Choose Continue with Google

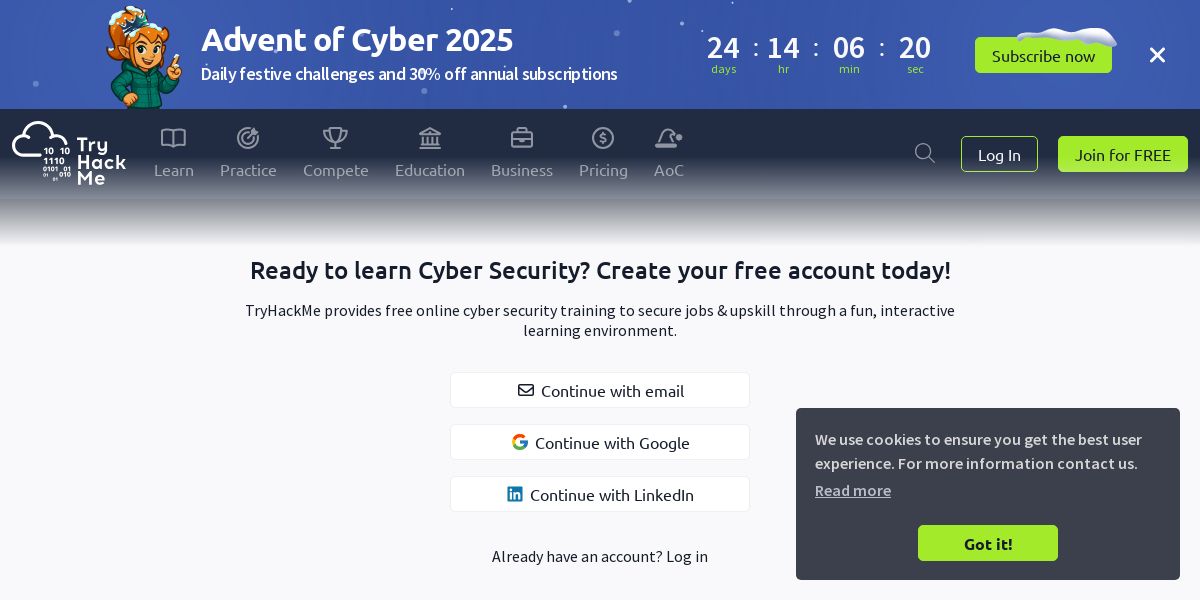click(x=600, y=442)
